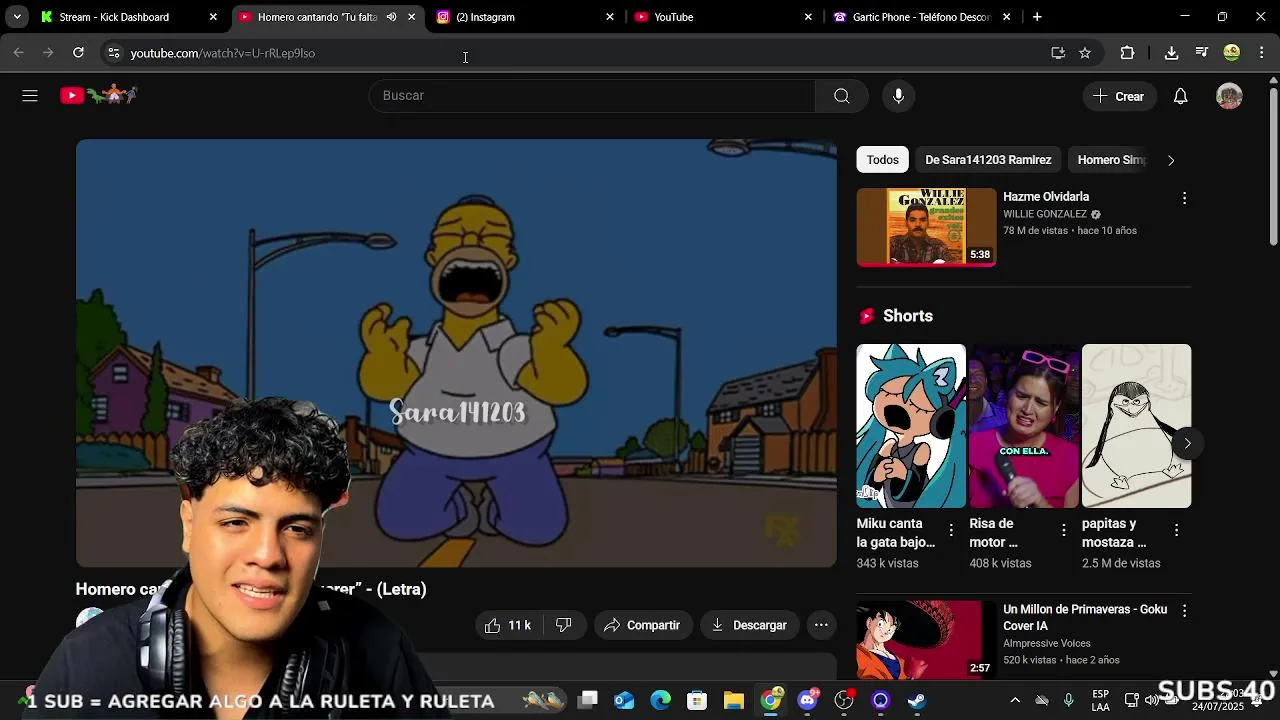Image resolution: width=1280 pixels, height=720 pixels.
Task: Close the Instagram tab
Action: click(x=611, y=17)
